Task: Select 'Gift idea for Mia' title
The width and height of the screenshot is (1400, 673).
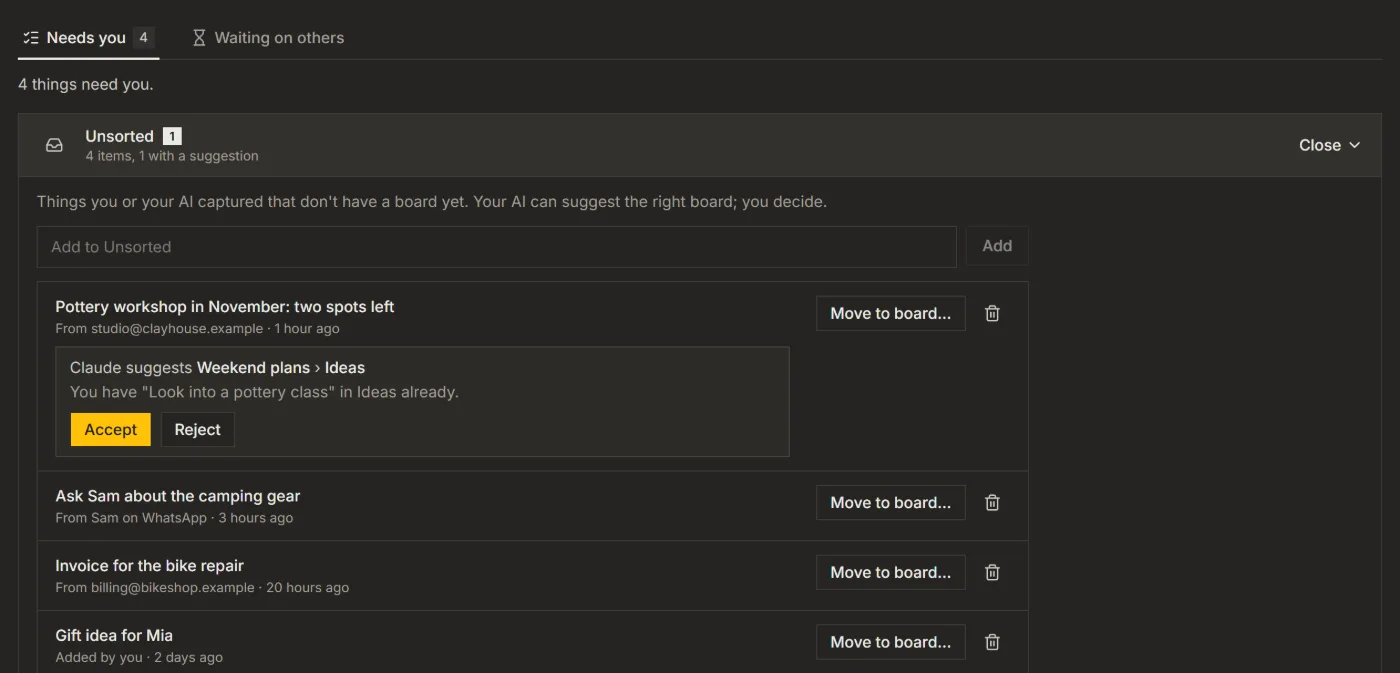Action: pos(114,635)
